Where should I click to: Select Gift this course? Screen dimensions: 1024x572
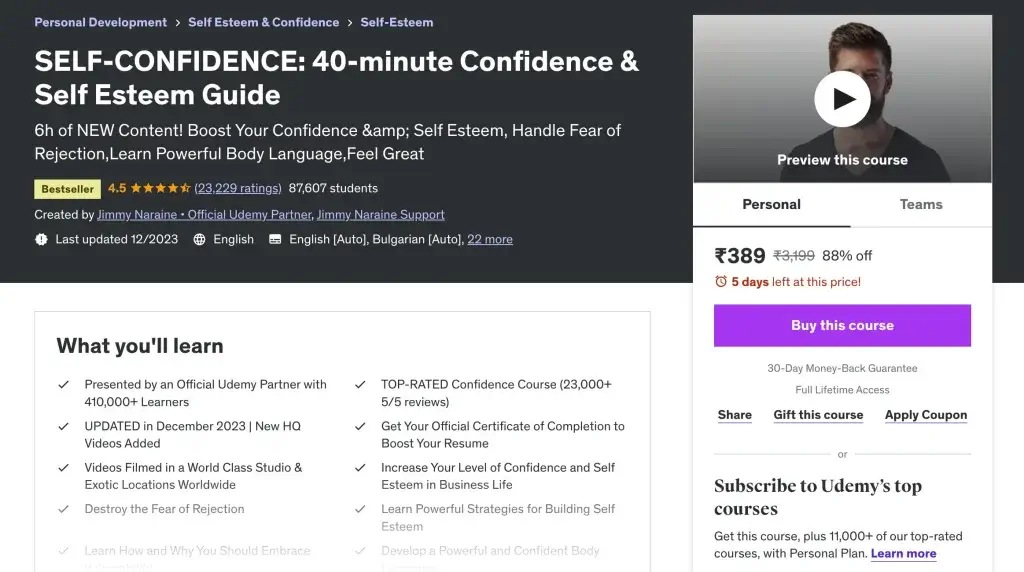[x=818, y=415]
